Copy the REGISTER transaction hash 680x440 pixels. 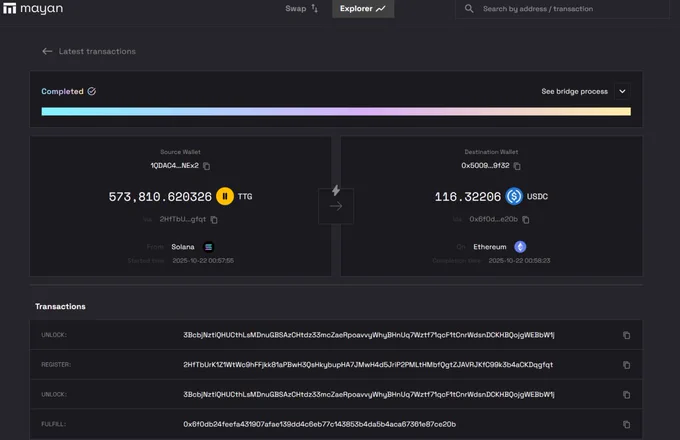click(x=626, y=365)
